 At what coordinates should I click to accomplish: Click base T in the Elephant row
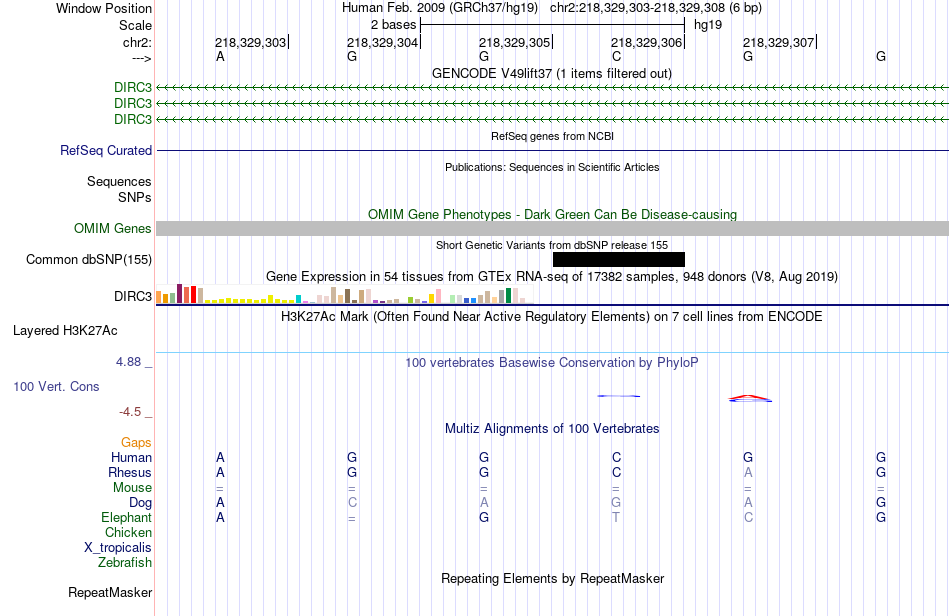[x=616, y=517]
